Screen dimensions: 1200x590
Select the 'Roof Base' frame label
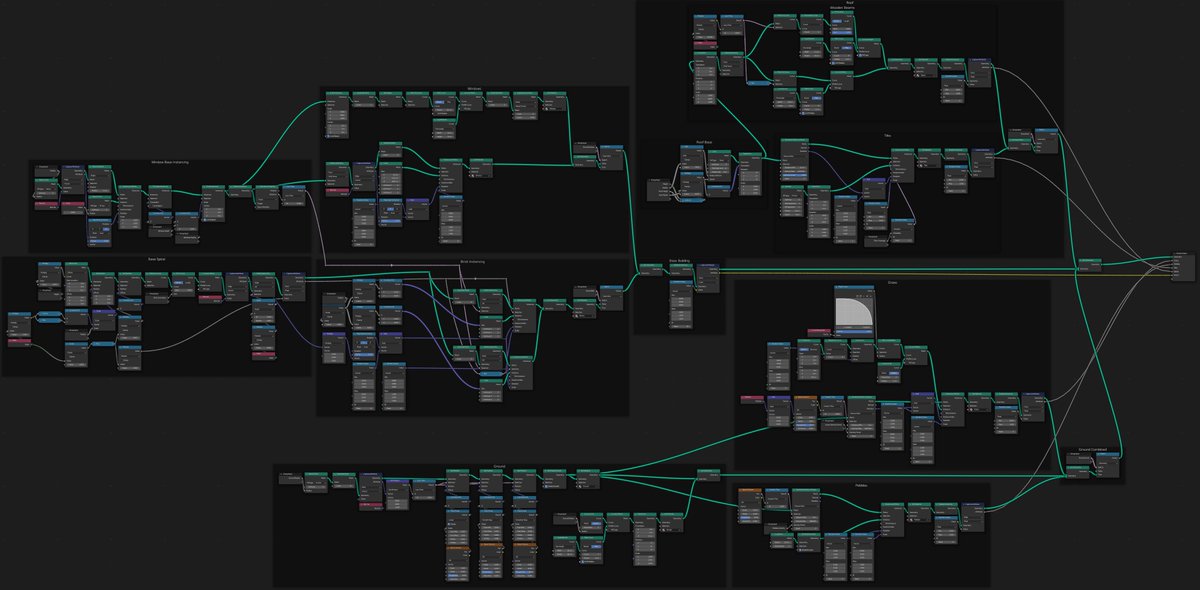tap(704, 142)
